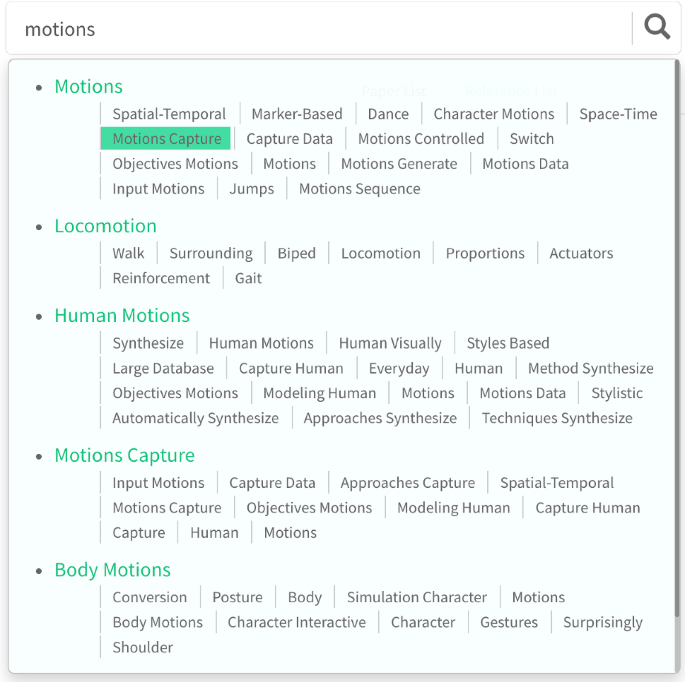Open the Motions topic heading
The width and height of the screenshot is (685, 682).
tap(88, 86)
